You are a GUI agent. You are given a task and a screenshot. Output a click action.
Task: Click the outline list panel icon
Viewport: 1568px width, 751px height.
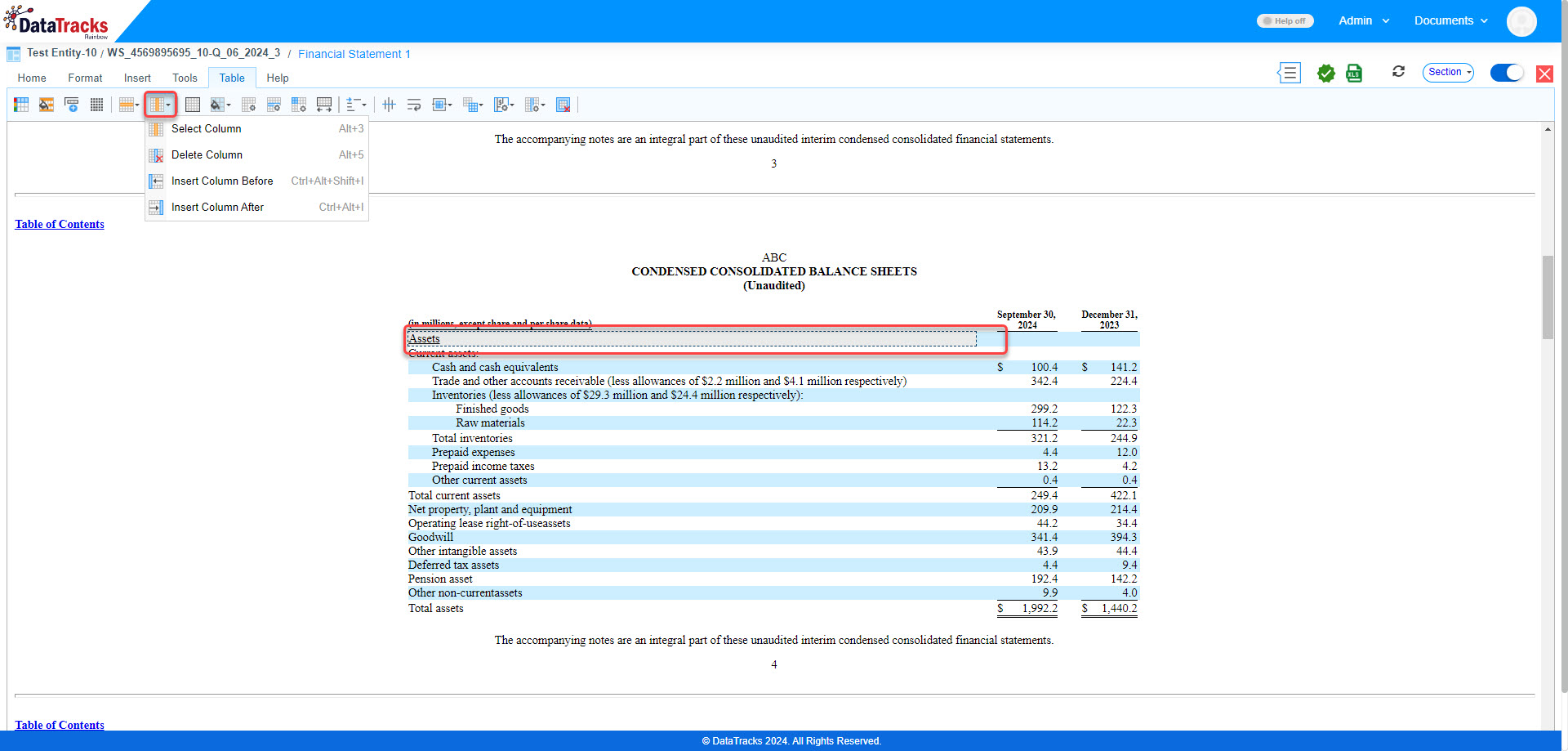point(1289,73)
